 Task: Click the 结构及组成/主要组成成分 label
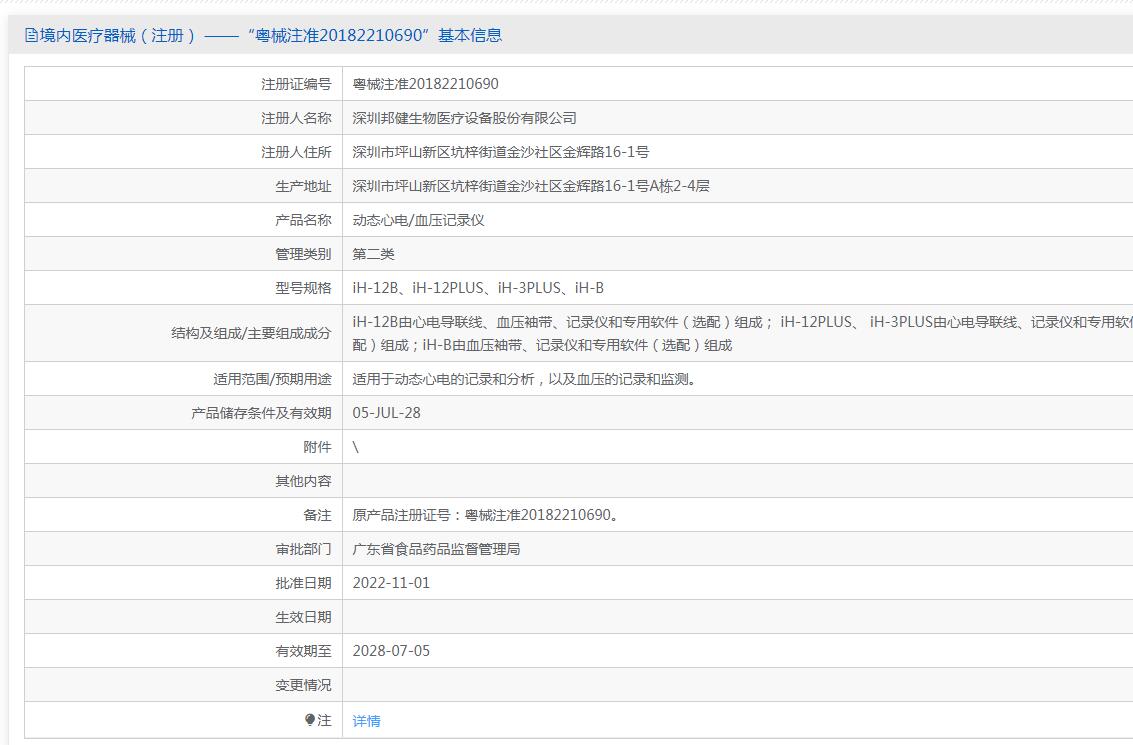coord(251,333)
